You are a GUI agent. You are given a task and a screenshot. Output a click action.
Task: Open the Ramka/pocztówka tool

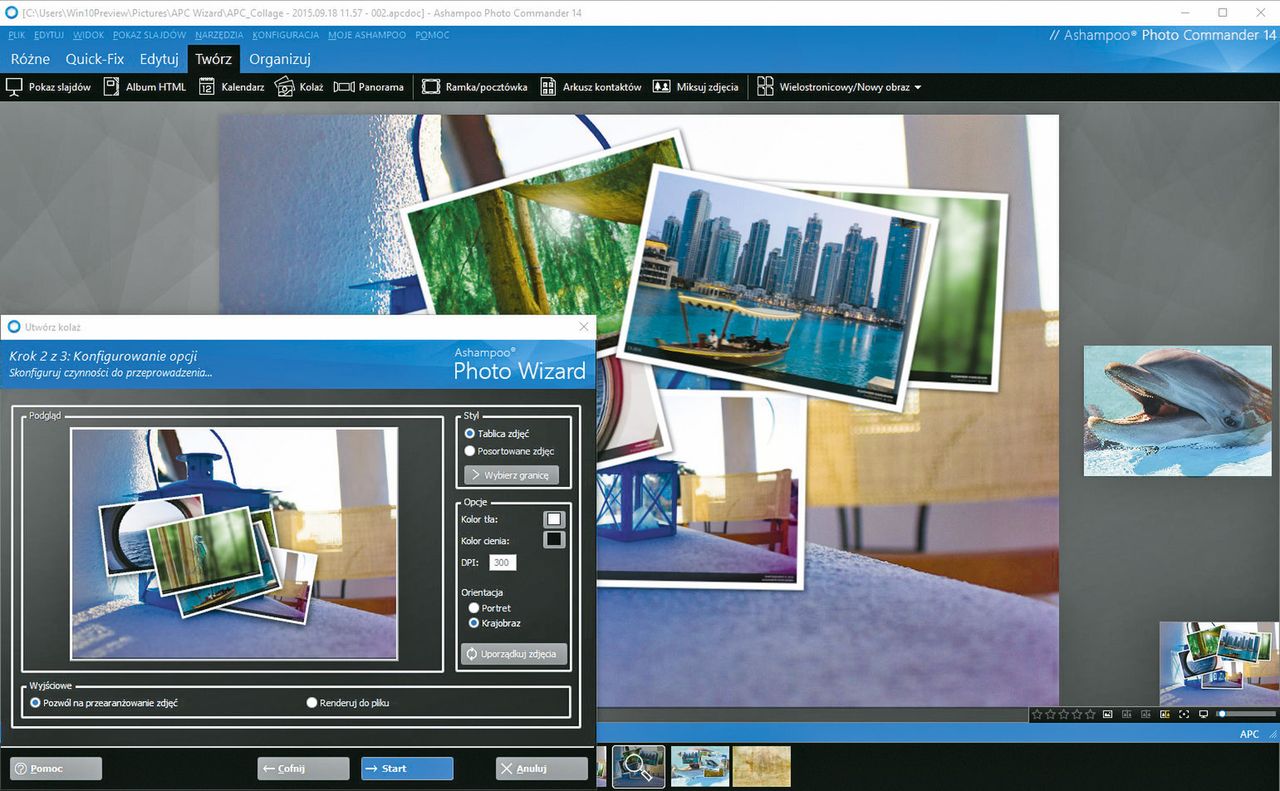click(x=475, y=87)
